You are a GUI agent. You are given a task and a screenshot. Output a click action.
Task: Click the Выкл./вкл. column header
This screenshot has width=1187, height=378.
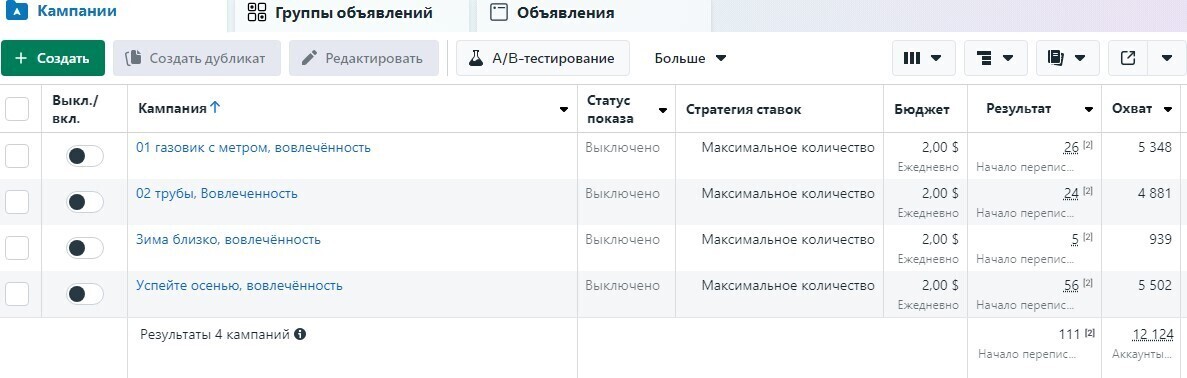pyautogui.click(x=76, y=109)
